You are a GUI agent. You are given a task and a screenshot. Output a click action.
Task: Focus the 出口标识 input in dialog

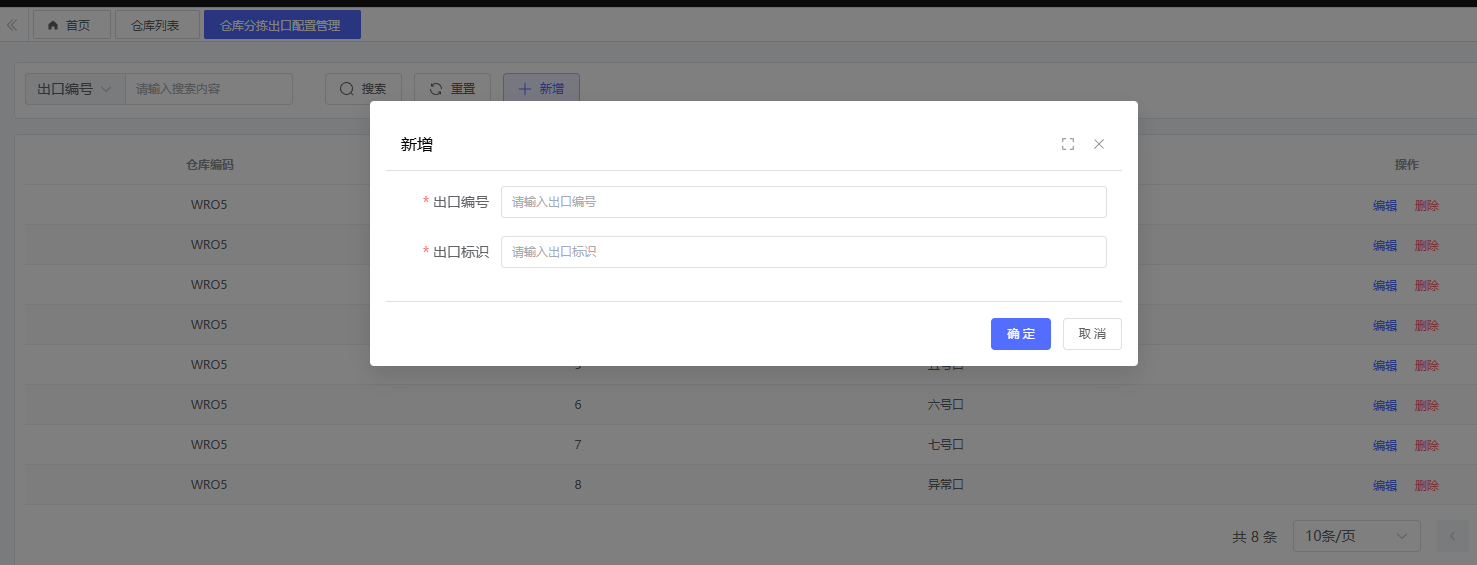click(803, 252)
